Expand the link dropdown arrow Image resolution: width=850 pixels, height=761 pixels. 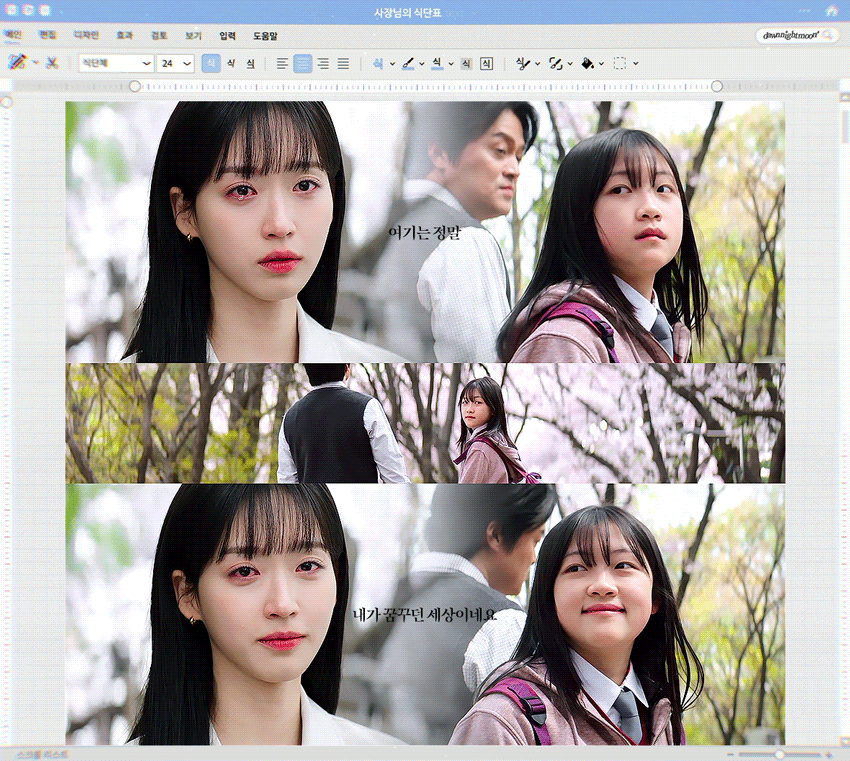point(570,64)
